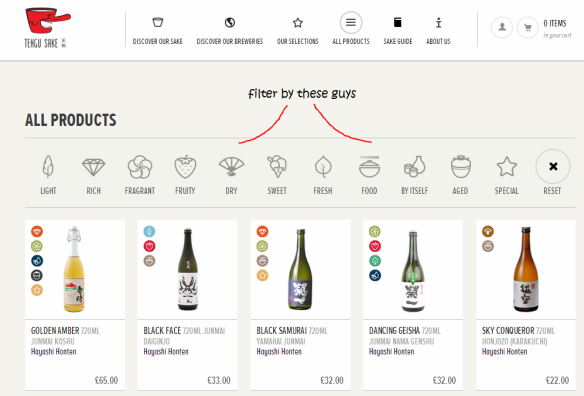Screen dimensions: 584x396
Task: Click the red Fruity badge on Black Face
Action: tap(149, 246)
